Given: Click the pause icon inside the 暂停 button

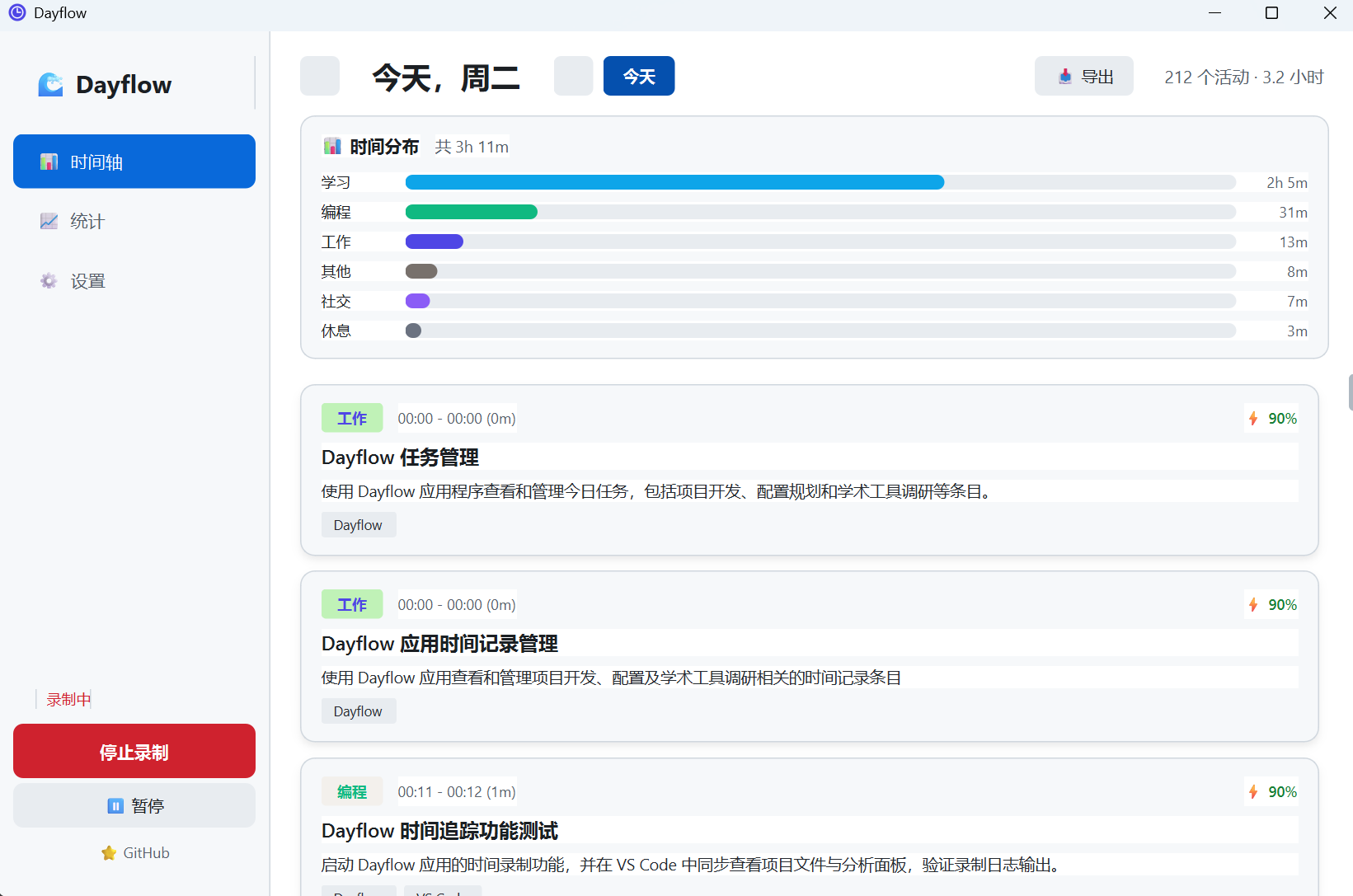Looking at the screenshot, I should pyautogui.click(x=115, y=806).
